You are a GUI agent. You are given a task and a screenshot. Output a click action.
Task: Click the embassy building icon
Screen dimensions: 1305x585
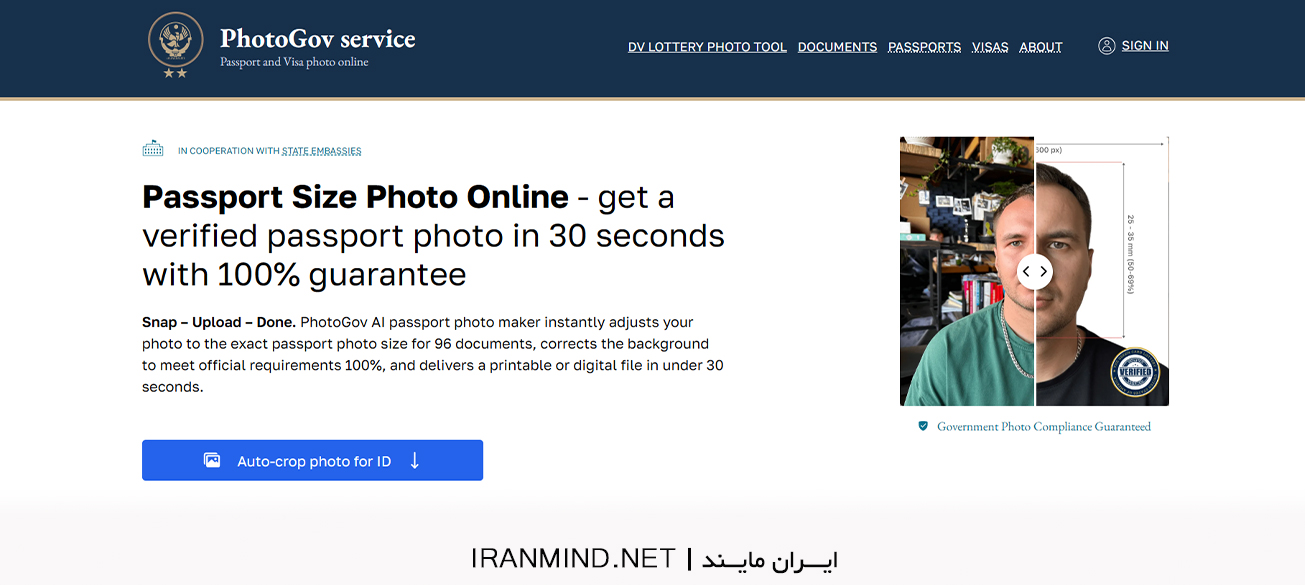(153, 149)
